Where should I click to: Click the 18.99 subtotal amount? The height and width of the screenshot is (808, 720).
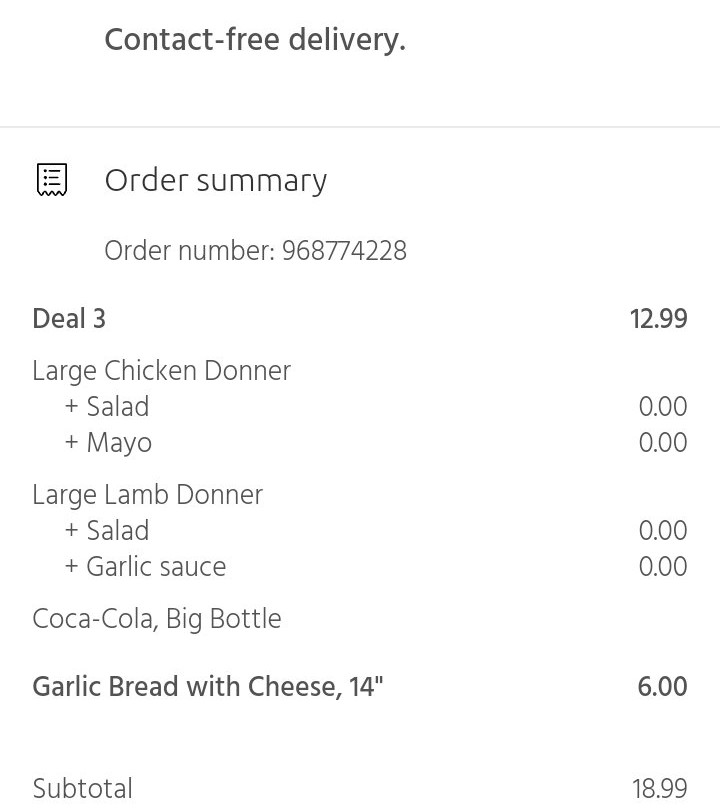pos(659,789)
